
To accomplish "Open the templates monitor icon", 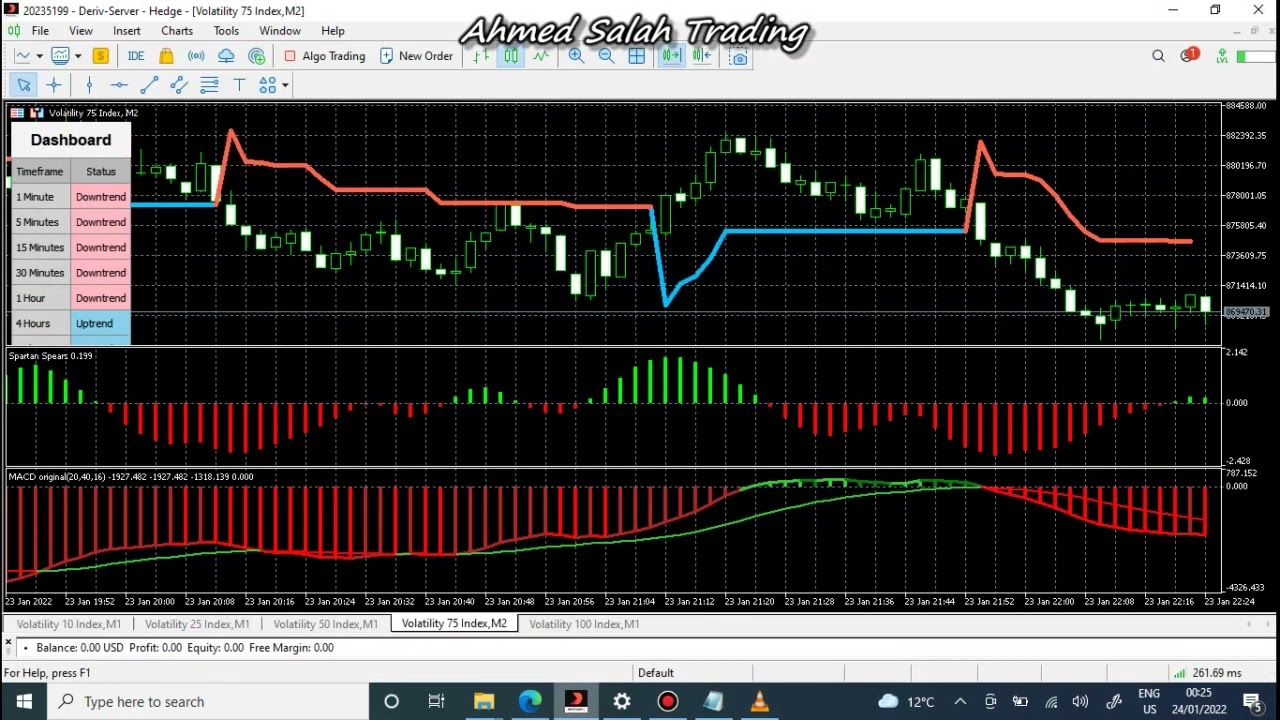I will coord(60,56).
